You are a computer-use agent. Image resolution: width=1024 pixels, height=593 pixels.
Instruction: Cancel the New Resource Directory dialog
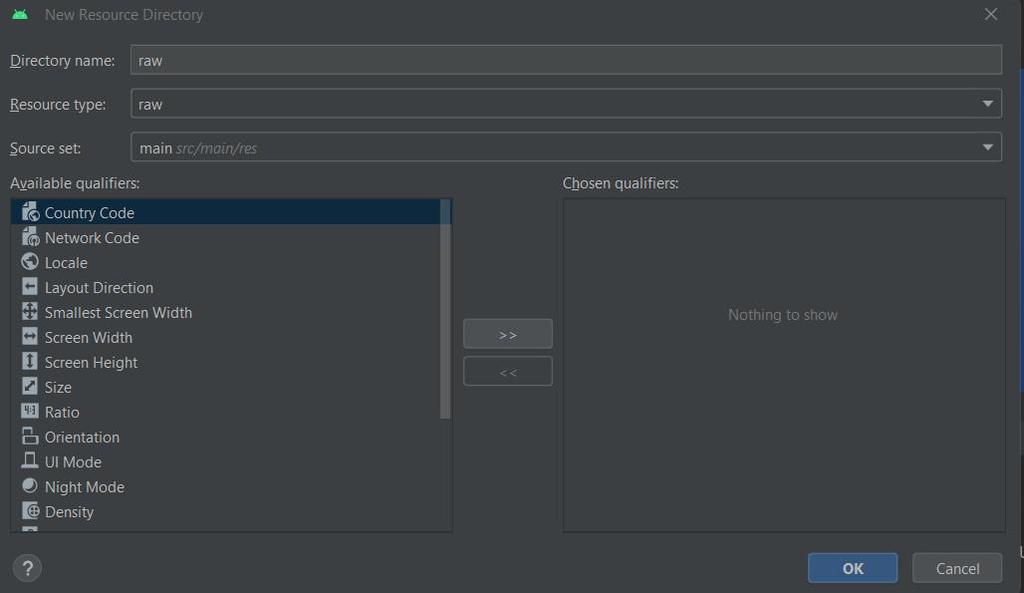(x=957, y=568)
